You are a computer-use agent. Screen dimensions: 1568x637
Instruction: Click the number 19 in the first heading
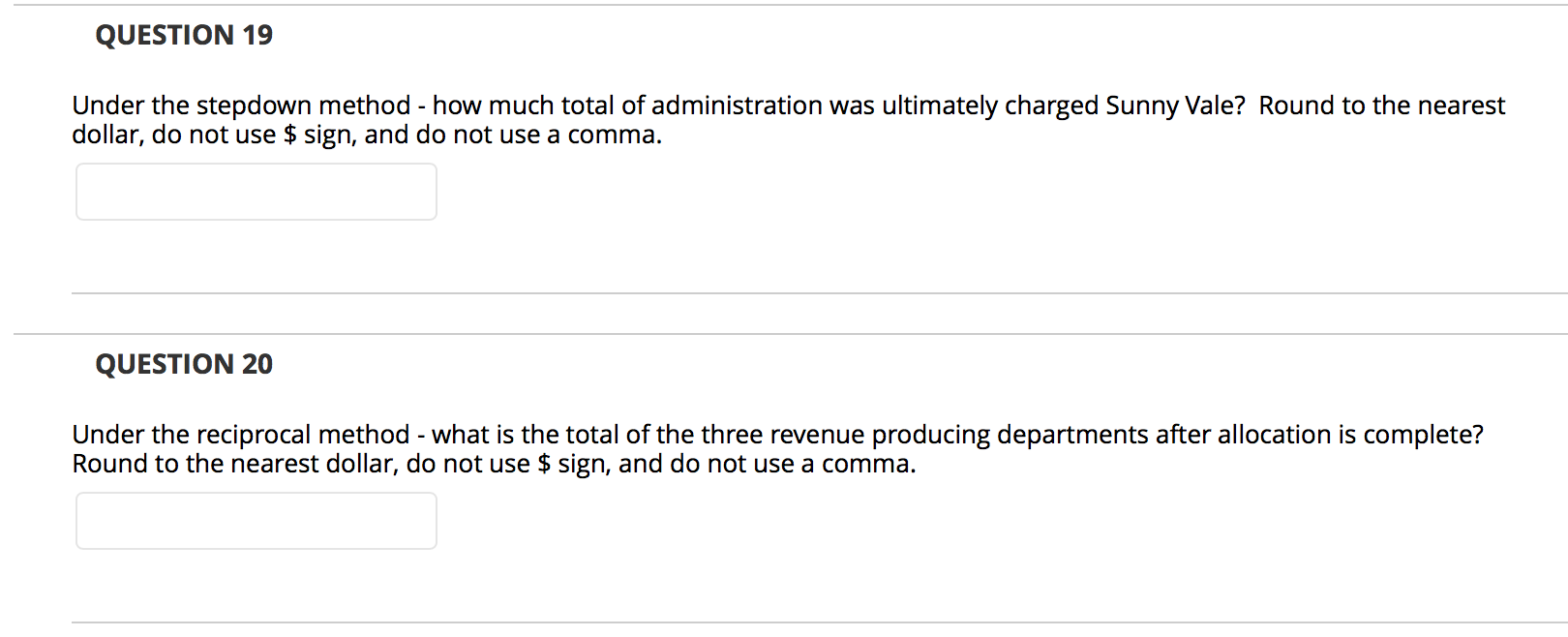[256, 34]
